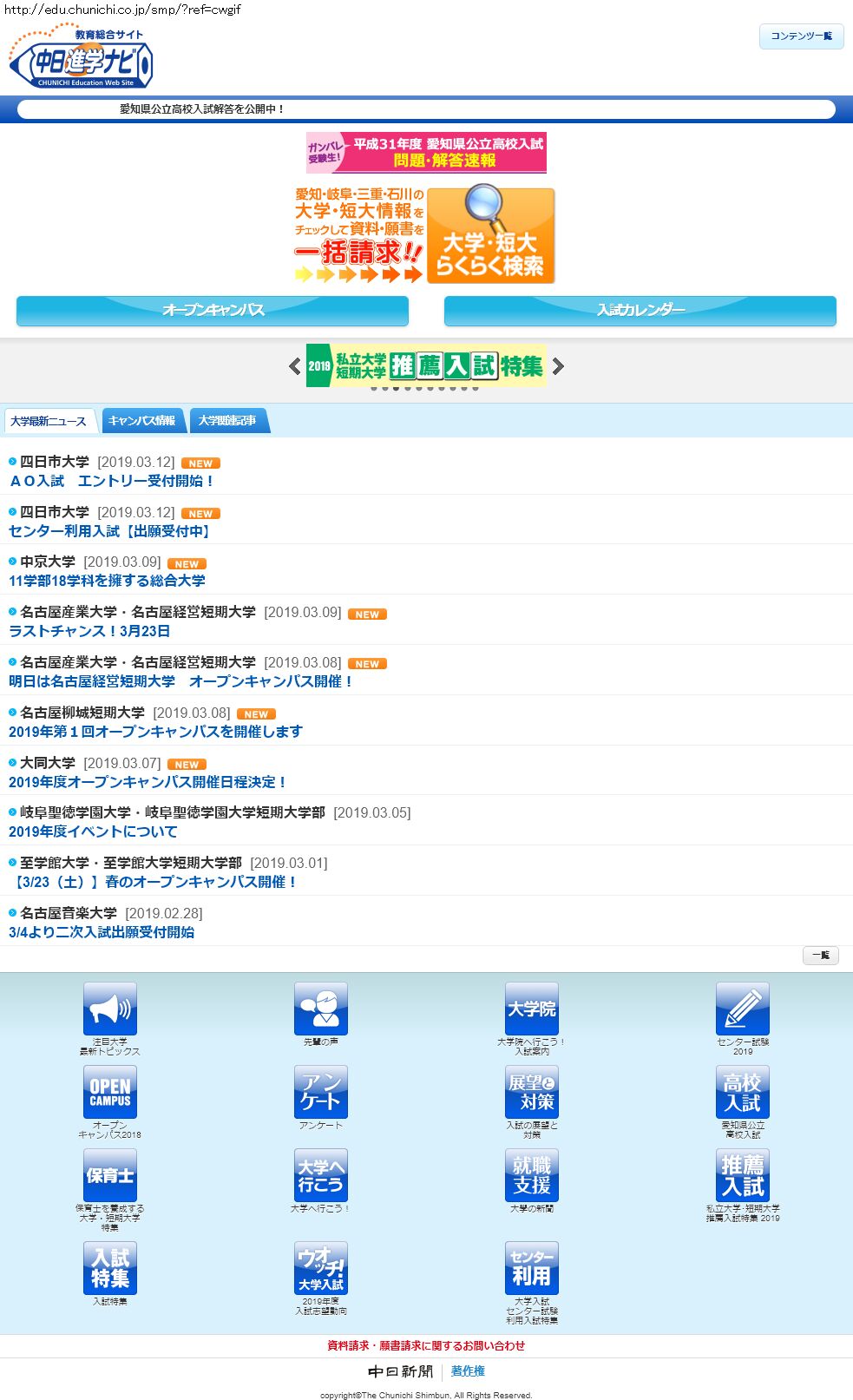The width and height of the screenshot is (853, 1400).
Task: Click the 一覧 button below the news list
Action: [820, 956]
